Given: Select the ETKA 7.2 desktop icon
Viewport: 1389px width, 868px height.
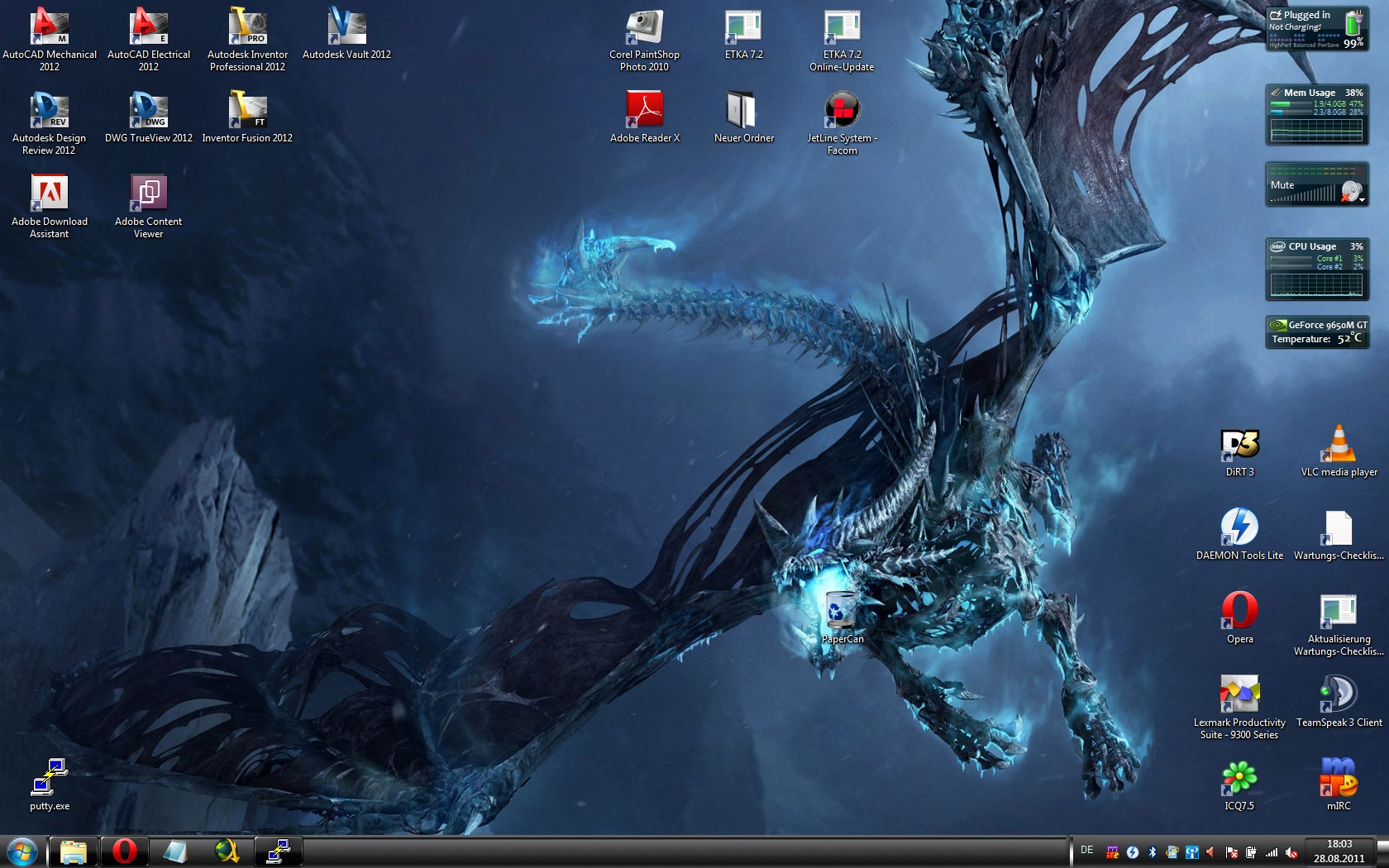Looking at the screenshot, I should click(743, 33).
